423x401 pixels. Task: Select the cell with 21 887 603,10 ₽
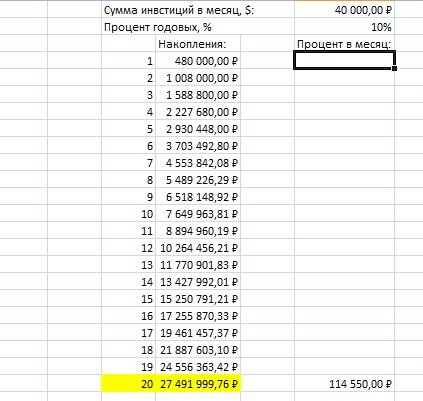(x=198, y=350)
